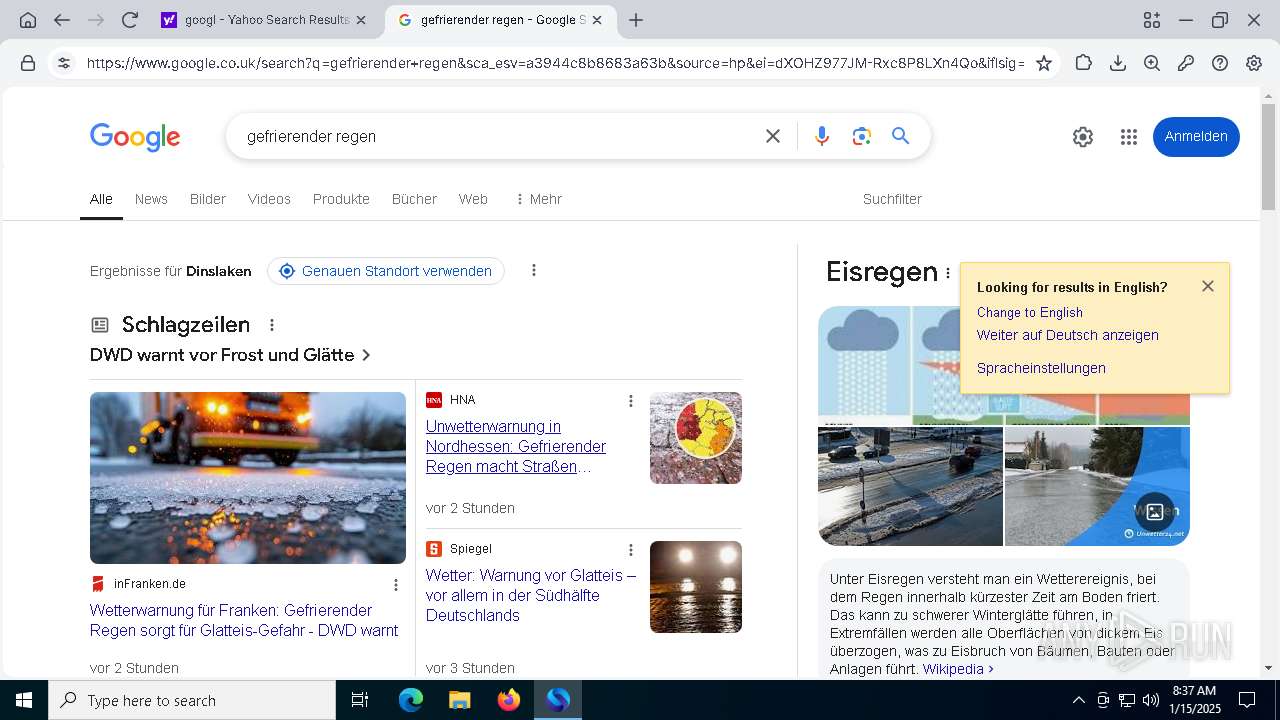Viewport: 1280px width, 720px height.
Task: Open the Spiegel headlights thumbnail
Action: (x=696, y=587)
